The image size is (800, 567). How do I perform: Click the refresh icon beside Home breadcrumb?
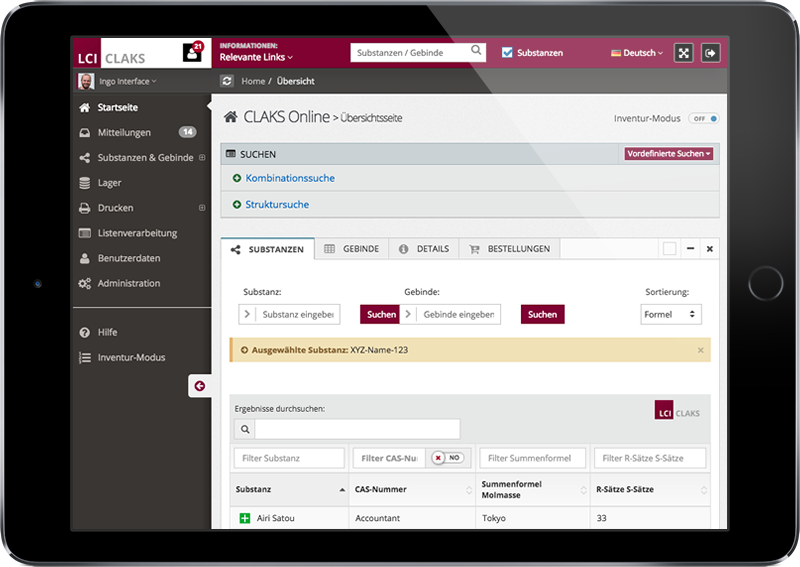[x=227, y=81]
